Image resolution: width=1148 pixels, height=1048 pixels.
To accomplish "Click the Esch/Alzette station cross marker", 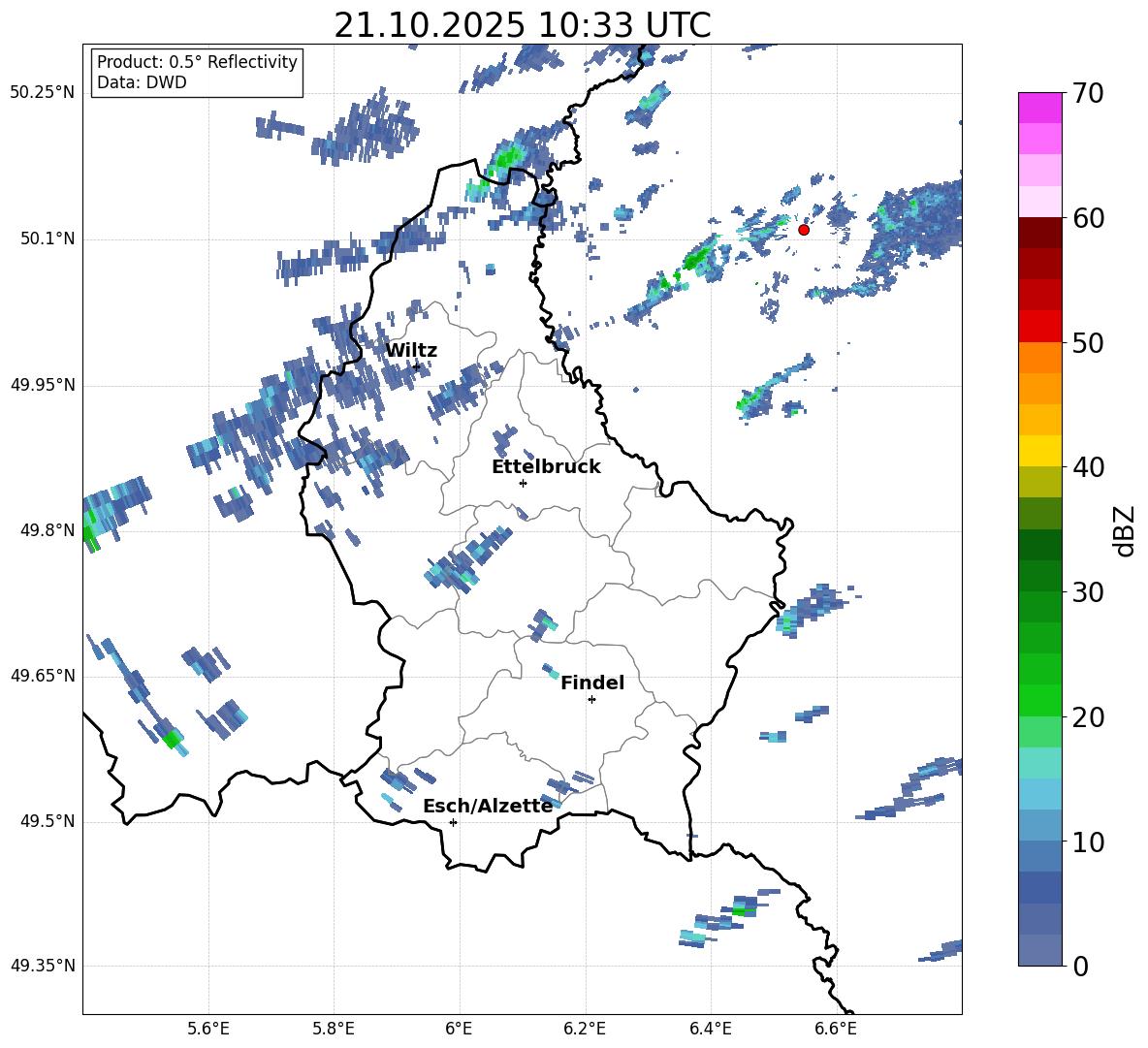I will 453,822.
